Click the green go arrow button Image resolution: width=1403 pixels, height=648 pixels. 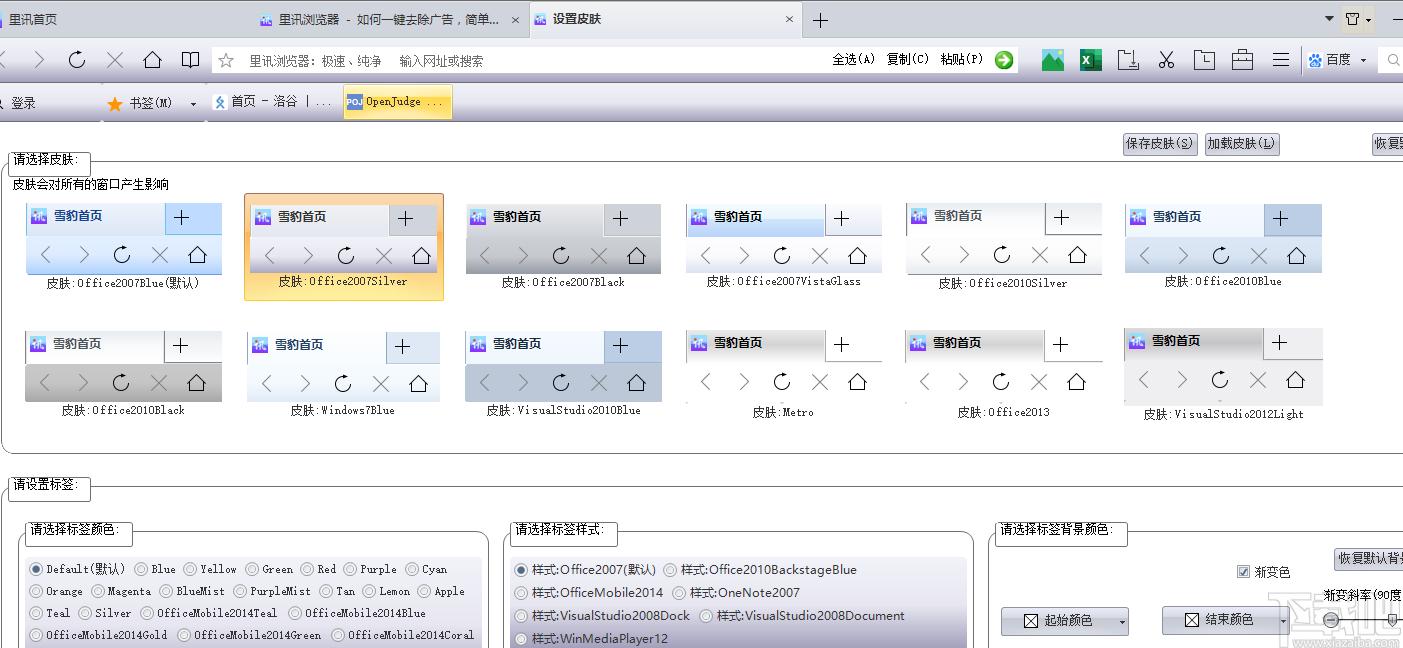click(x=1004, y=60)
